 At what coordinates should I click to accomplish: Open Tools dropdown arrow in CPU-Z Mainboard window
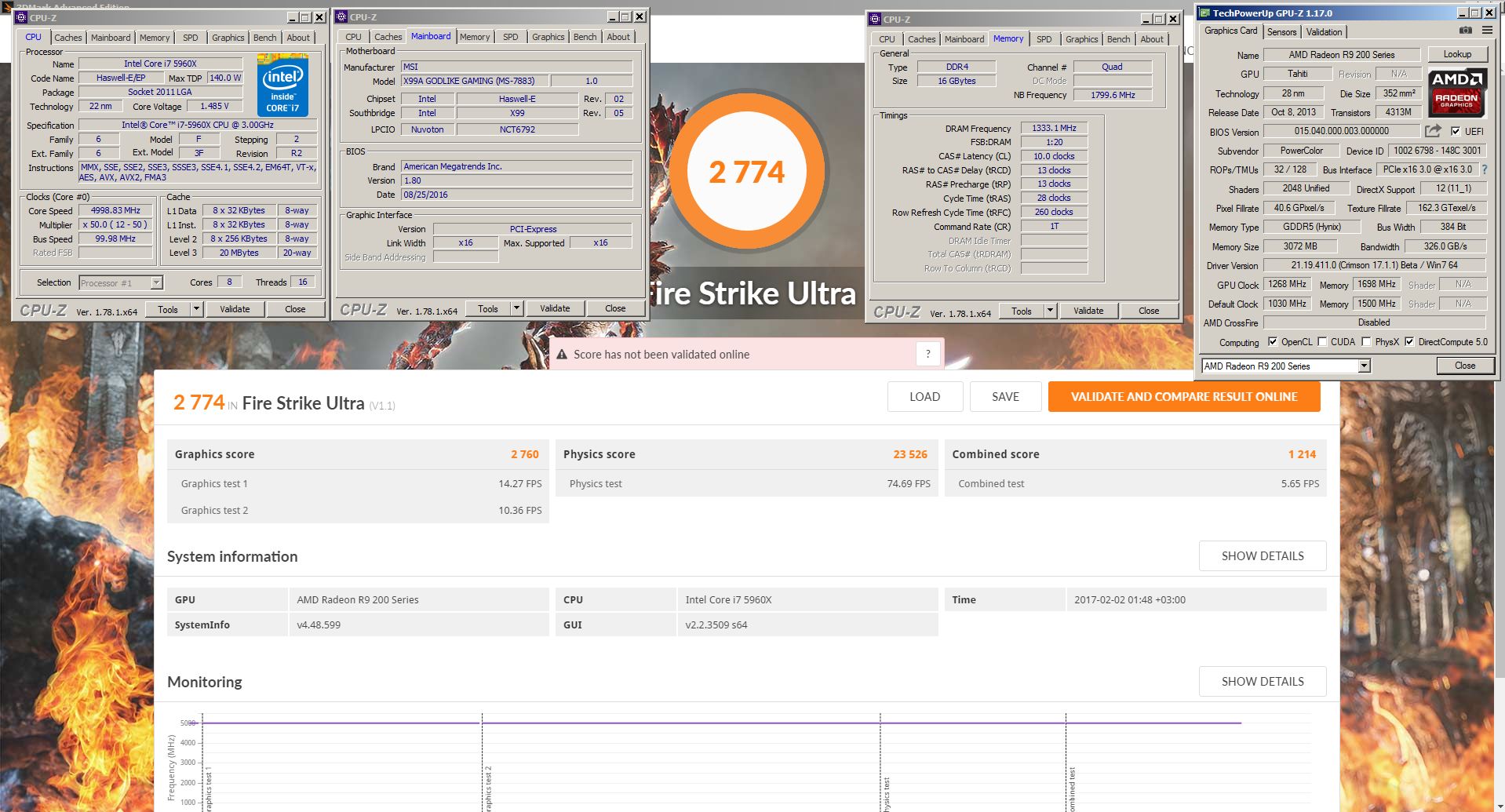517,308
